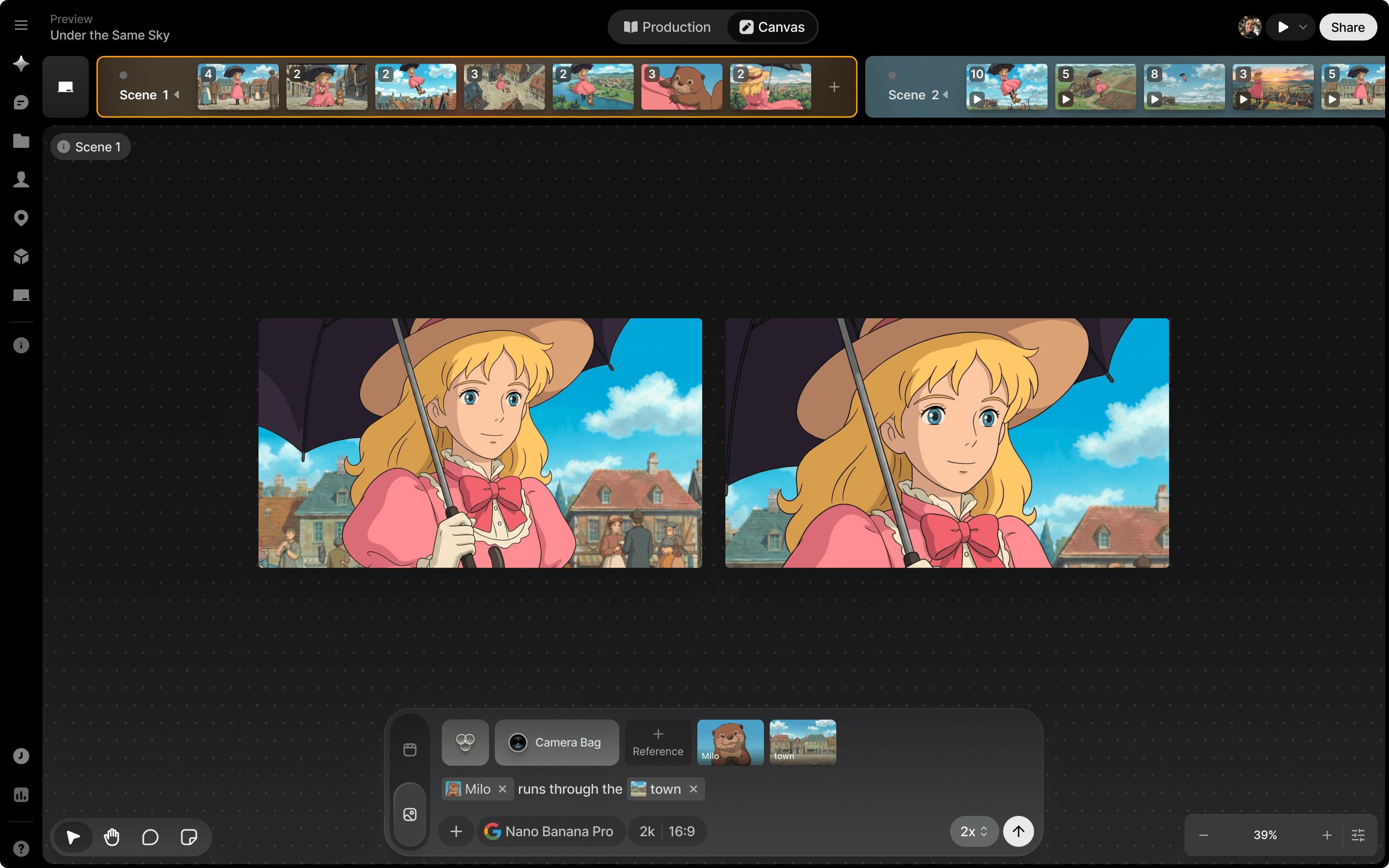The height and width of the screenshot is (868, 1389).
Task: Switch to image generation mode toggle
Action: [410, 814]
